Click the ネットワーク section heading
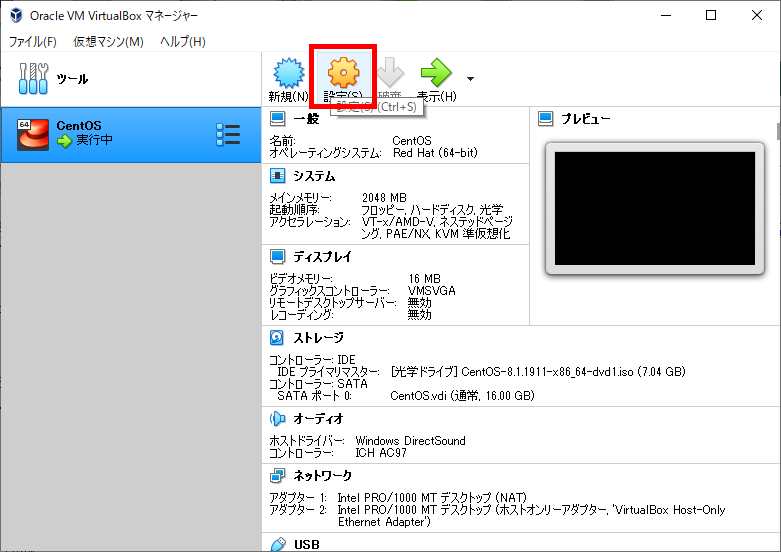Screen dimensions: 781x552 point(322,476)
